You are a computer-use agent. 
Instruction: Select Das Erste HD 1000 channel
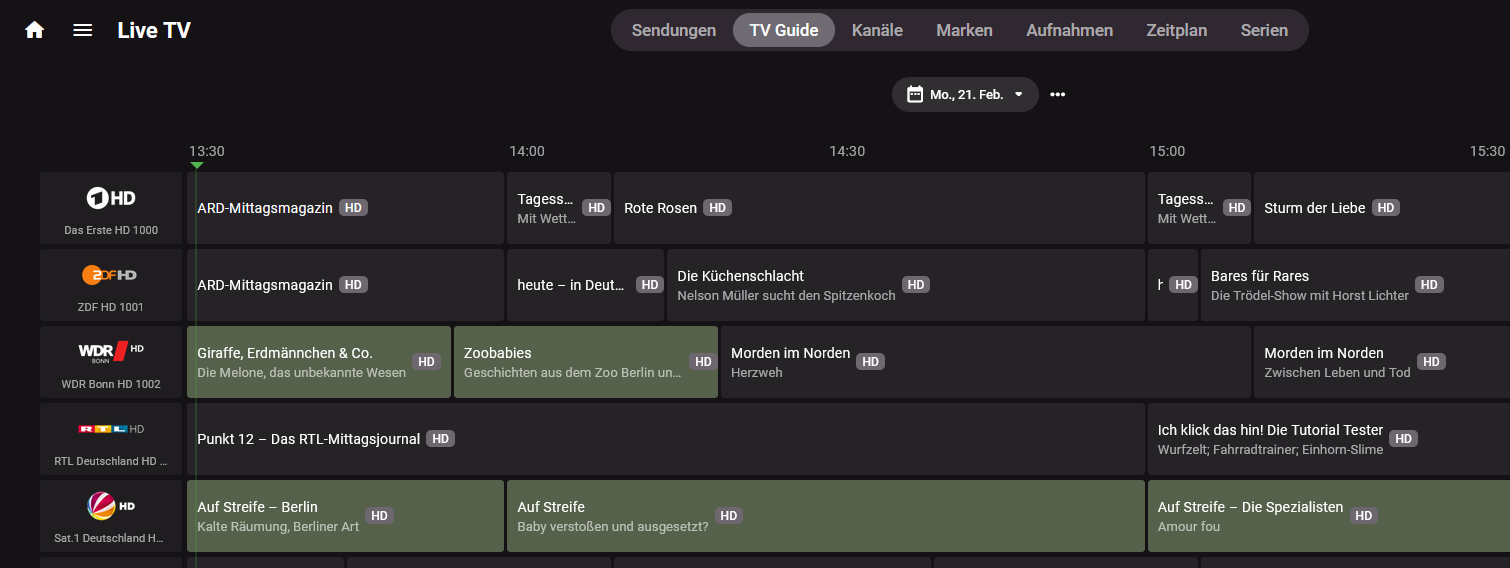(111, 208)
